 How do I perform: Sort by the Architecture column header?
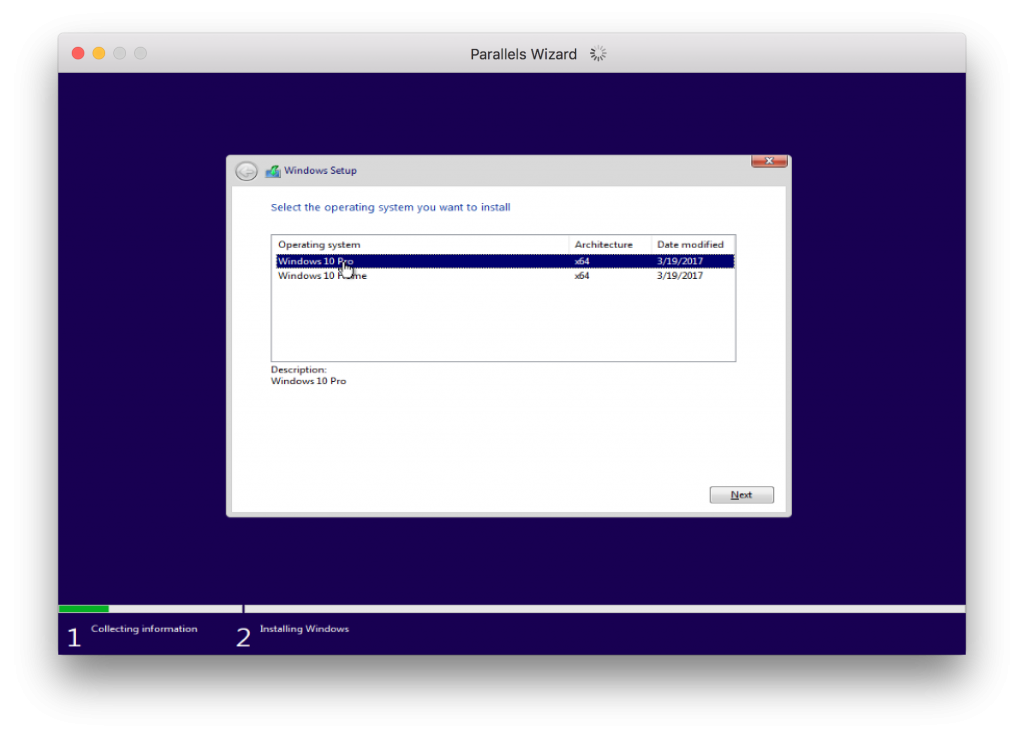point(604,244)
